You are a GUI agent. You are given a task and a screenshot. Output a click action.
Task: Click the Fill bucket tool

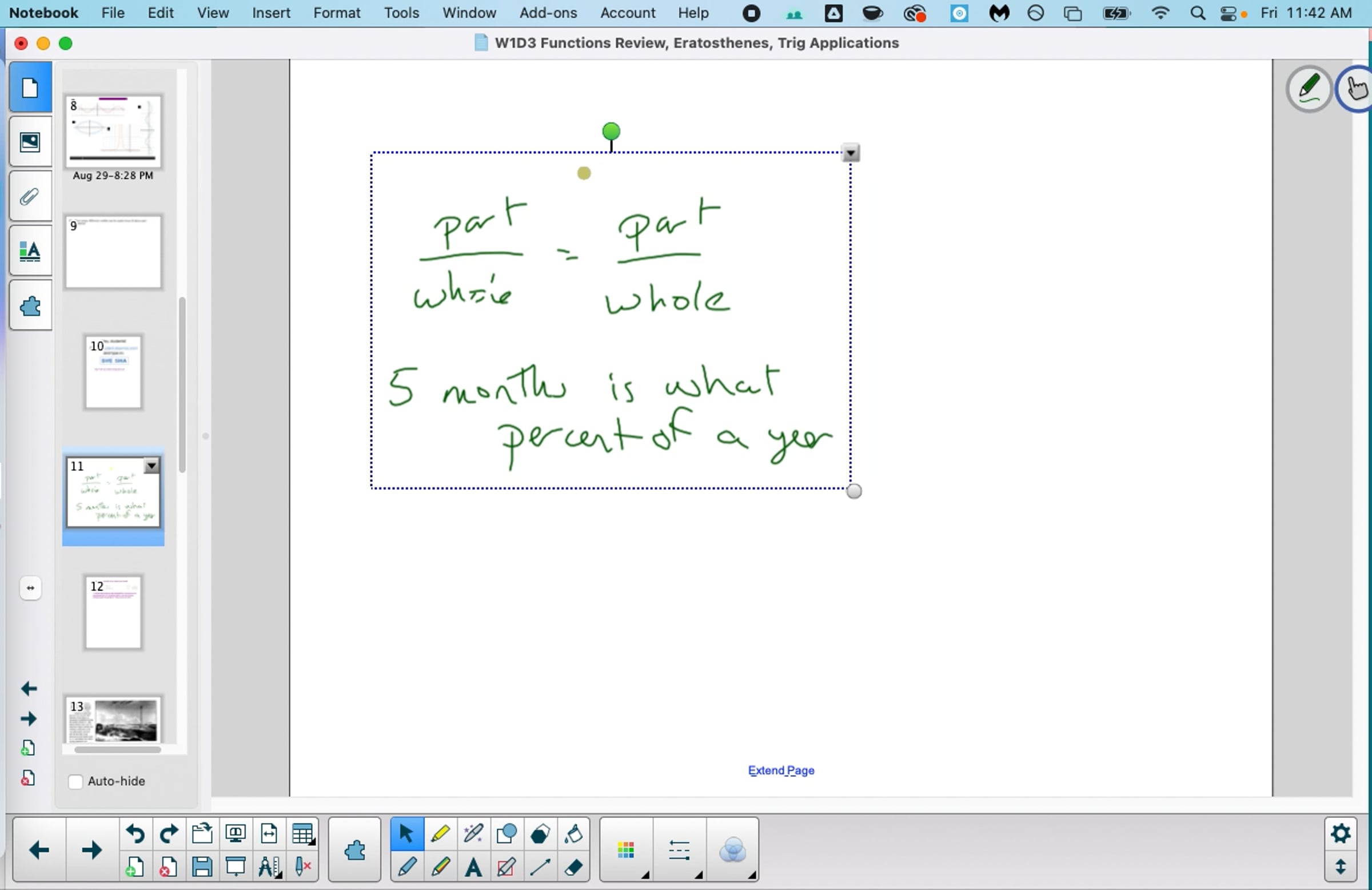(573, 833)
